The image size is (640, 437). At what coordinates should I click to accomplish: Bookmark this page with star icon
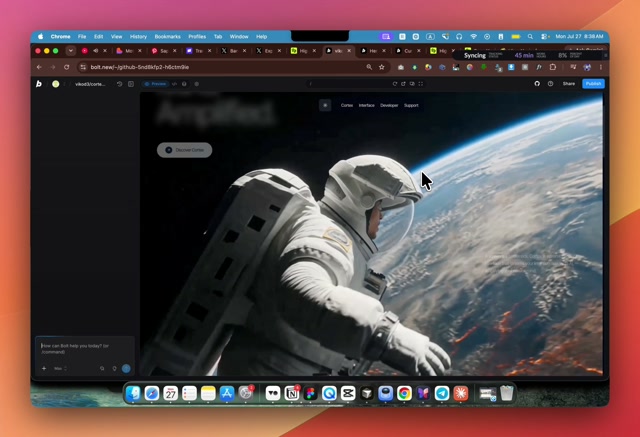tap(382, 67)
